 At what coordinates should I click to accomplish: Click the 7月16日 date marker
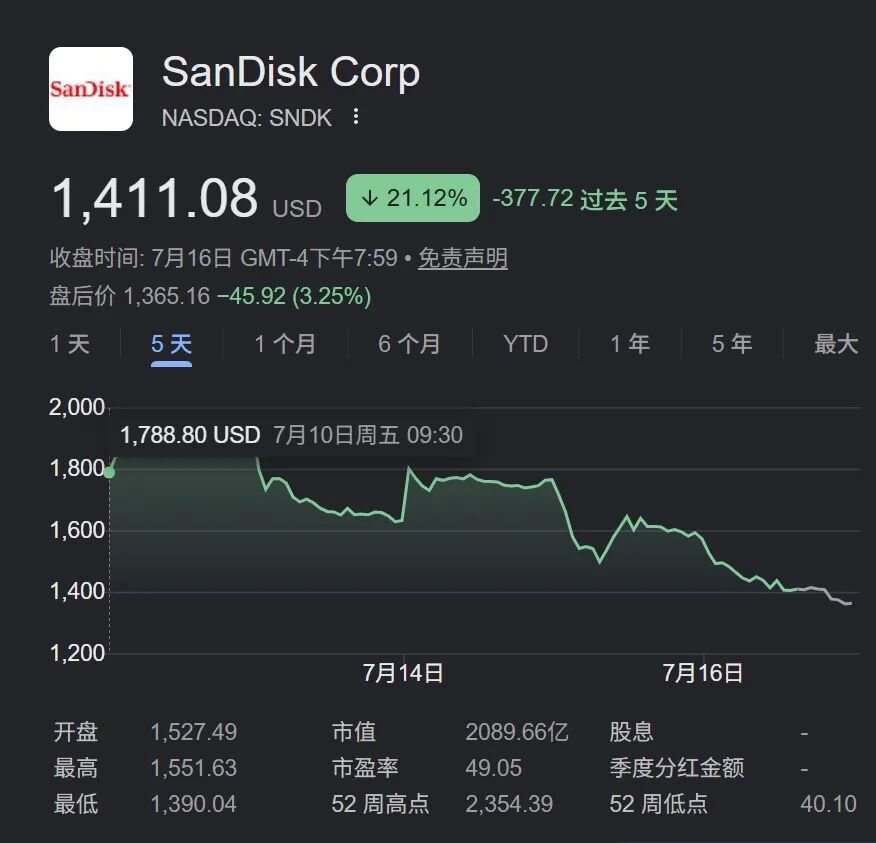[x=703, y=673]
